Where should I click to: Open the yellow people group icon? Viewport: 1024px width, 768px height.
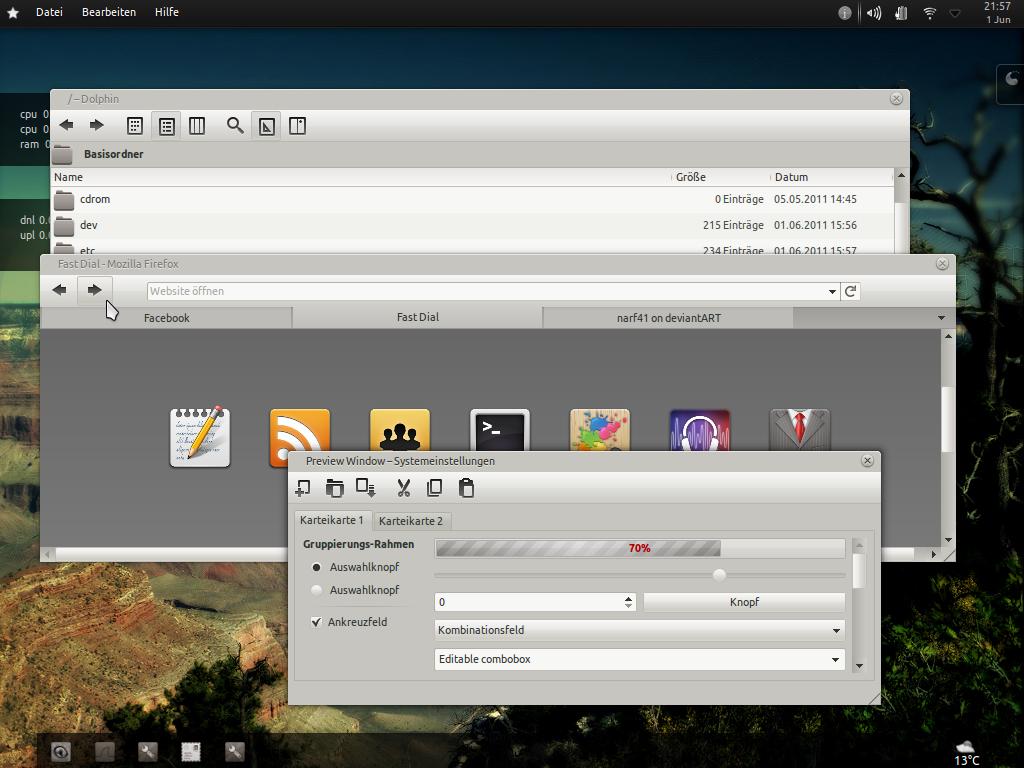[400, 430]
